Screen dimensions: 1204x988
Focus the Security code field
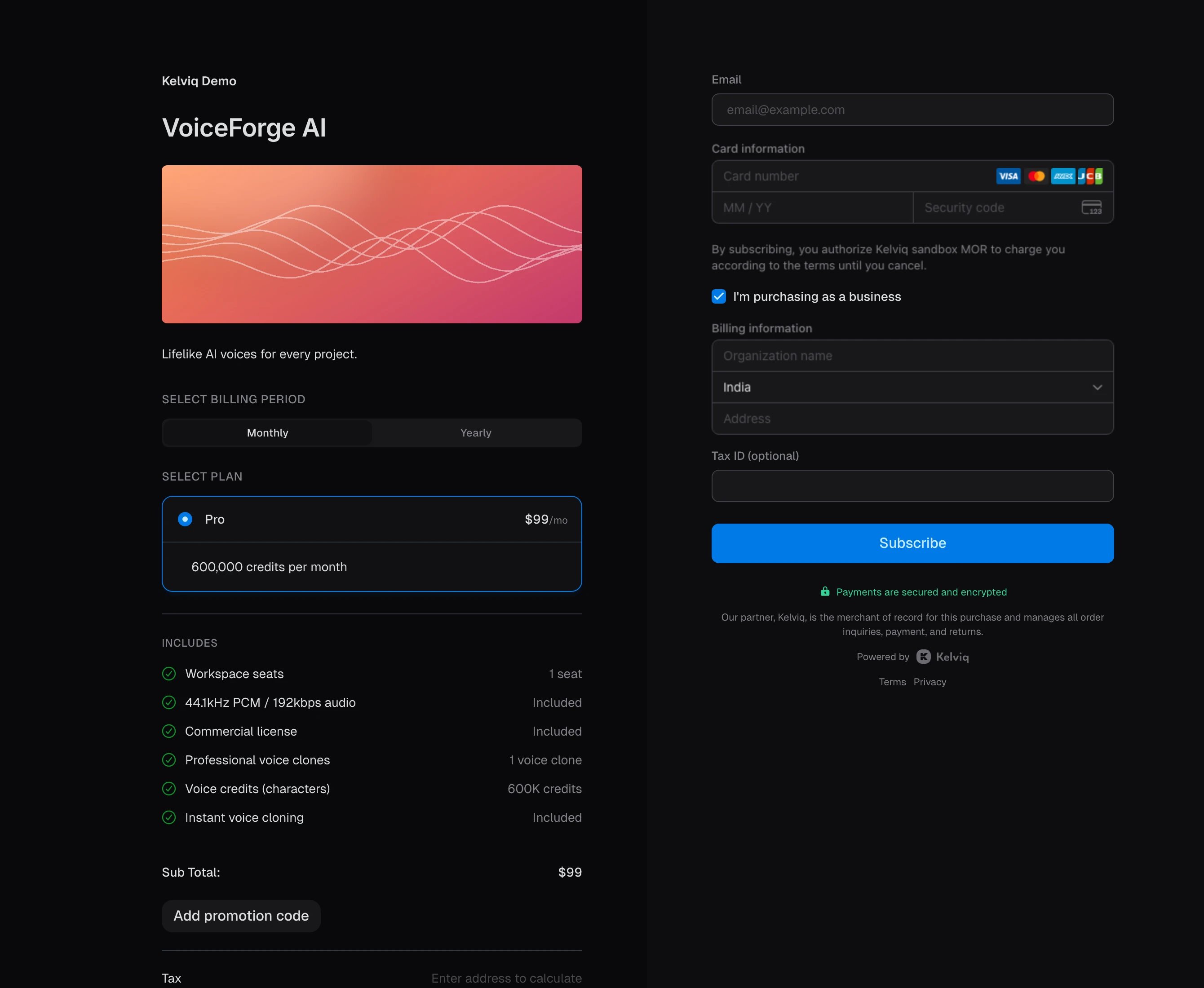[1014, 208]
